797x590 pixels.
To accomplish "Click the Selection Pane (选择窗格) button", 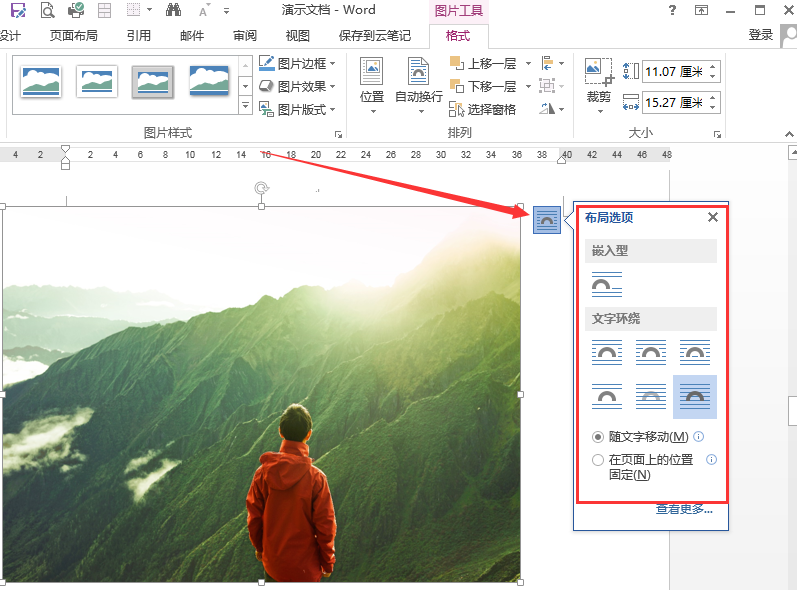I will point(482,109).
